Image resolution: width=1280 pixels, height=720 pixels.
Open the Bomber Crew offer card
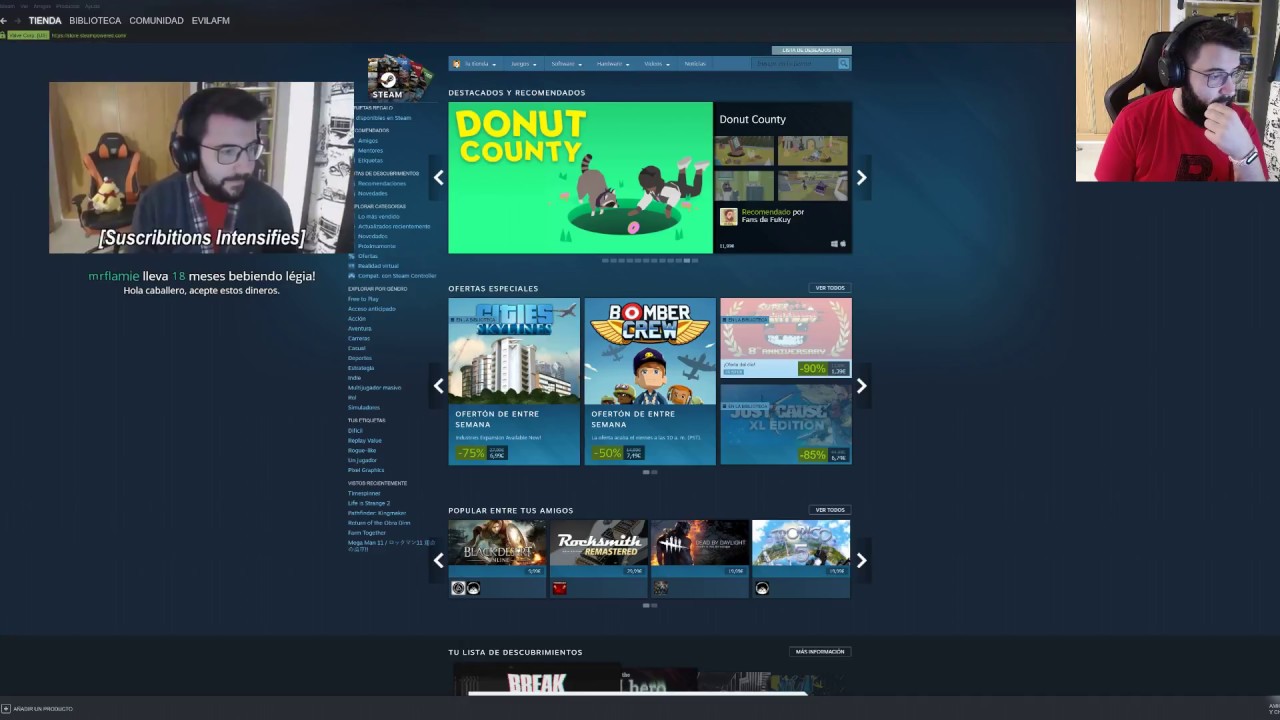tap(650, 381)
